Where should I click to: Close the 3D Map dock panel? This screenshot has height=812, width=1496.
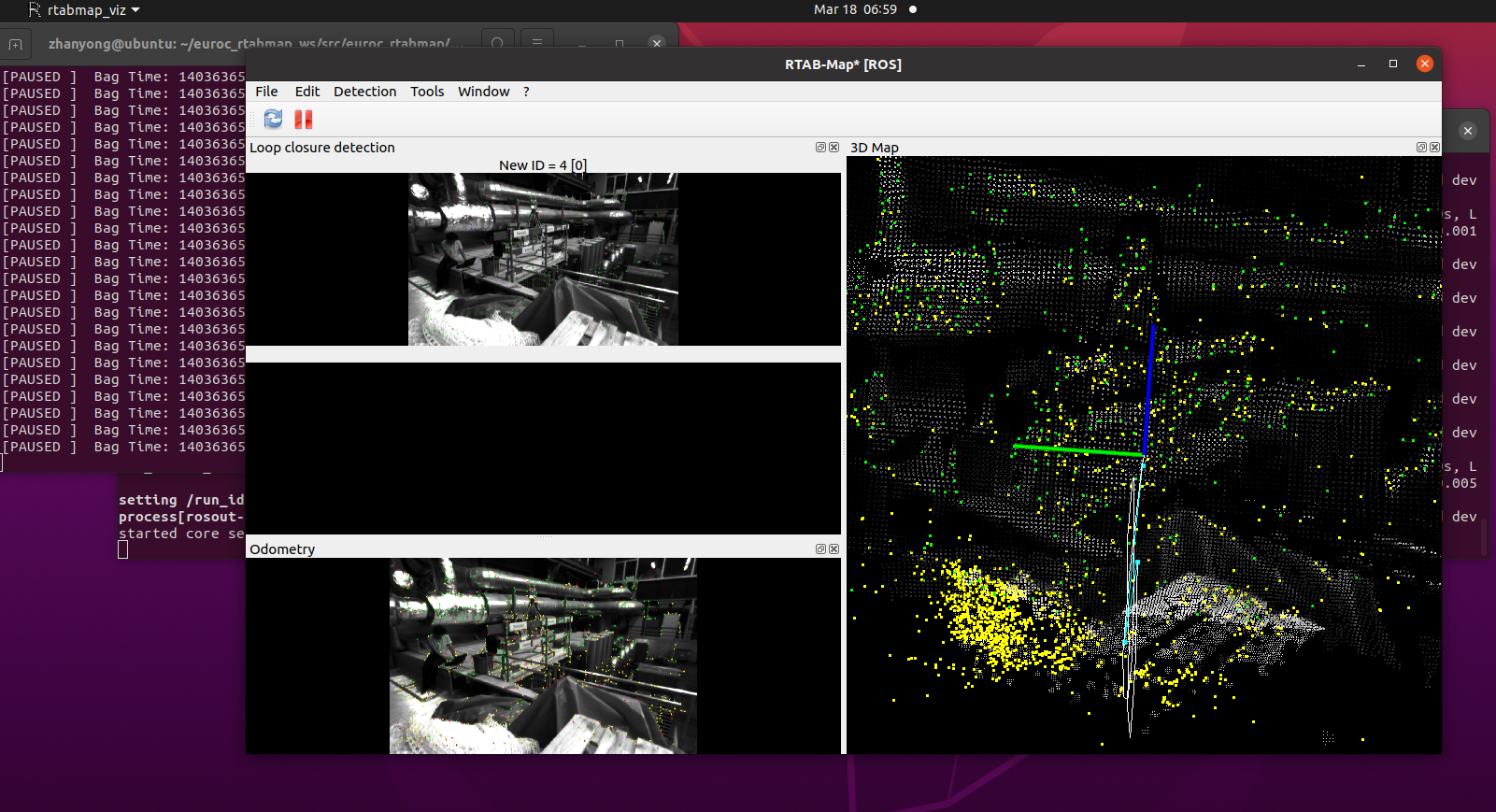[1435, 148]
